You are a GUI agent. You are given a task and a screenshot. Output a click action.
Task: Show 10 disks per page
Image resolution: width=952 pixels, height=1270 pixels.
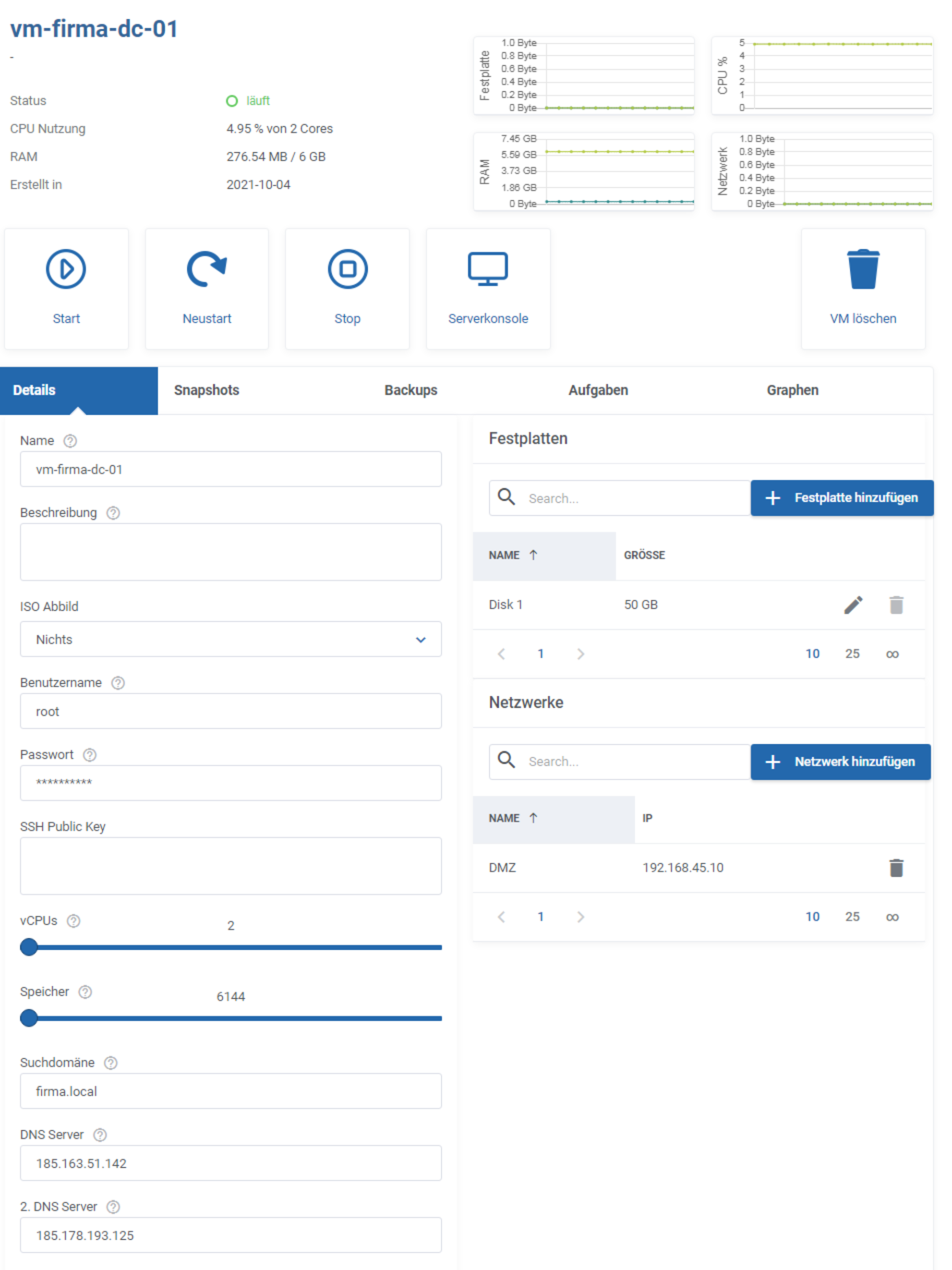coord(812,654)
